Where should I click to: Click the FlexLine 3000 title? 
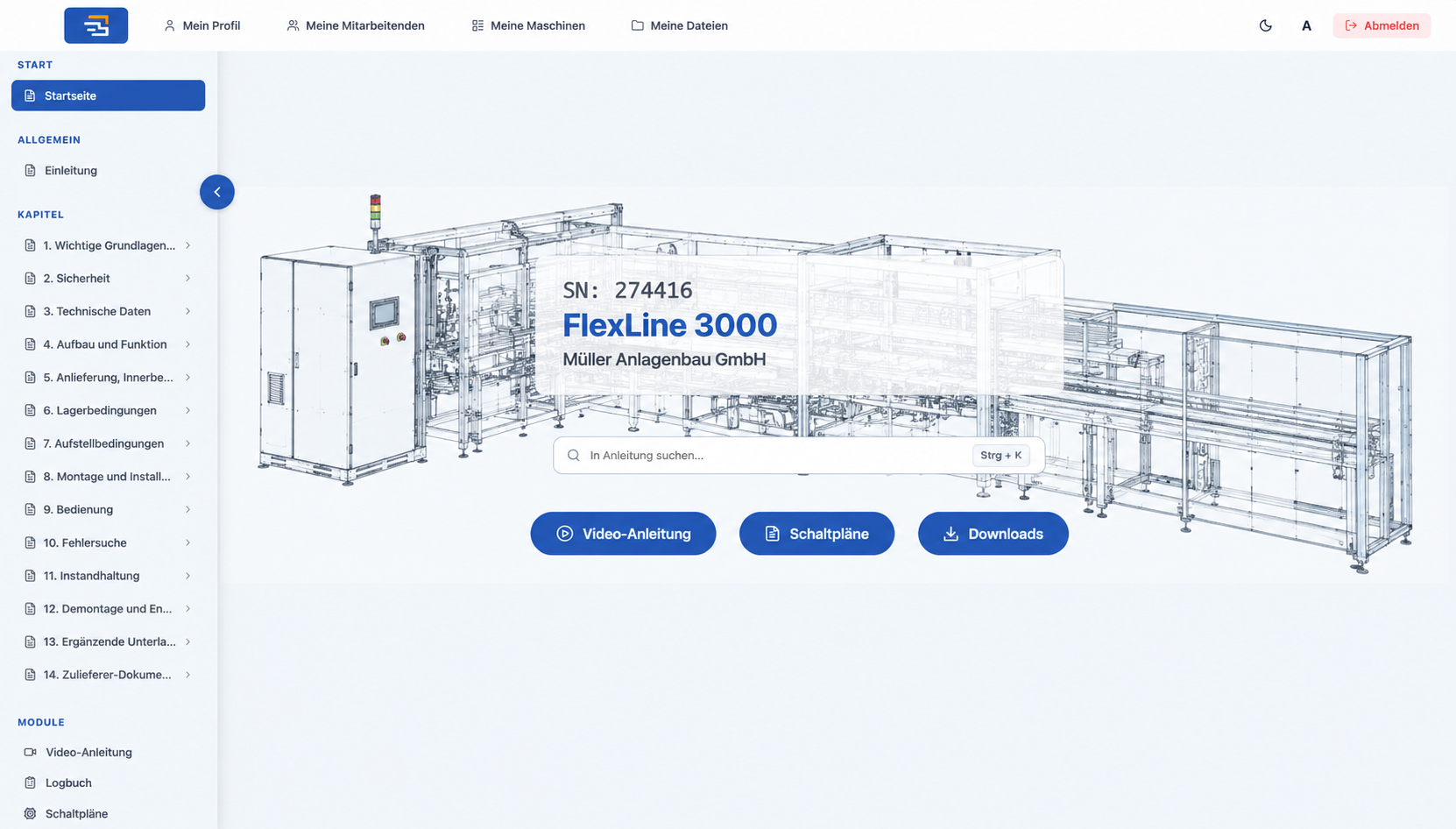(x=669, y=325)
